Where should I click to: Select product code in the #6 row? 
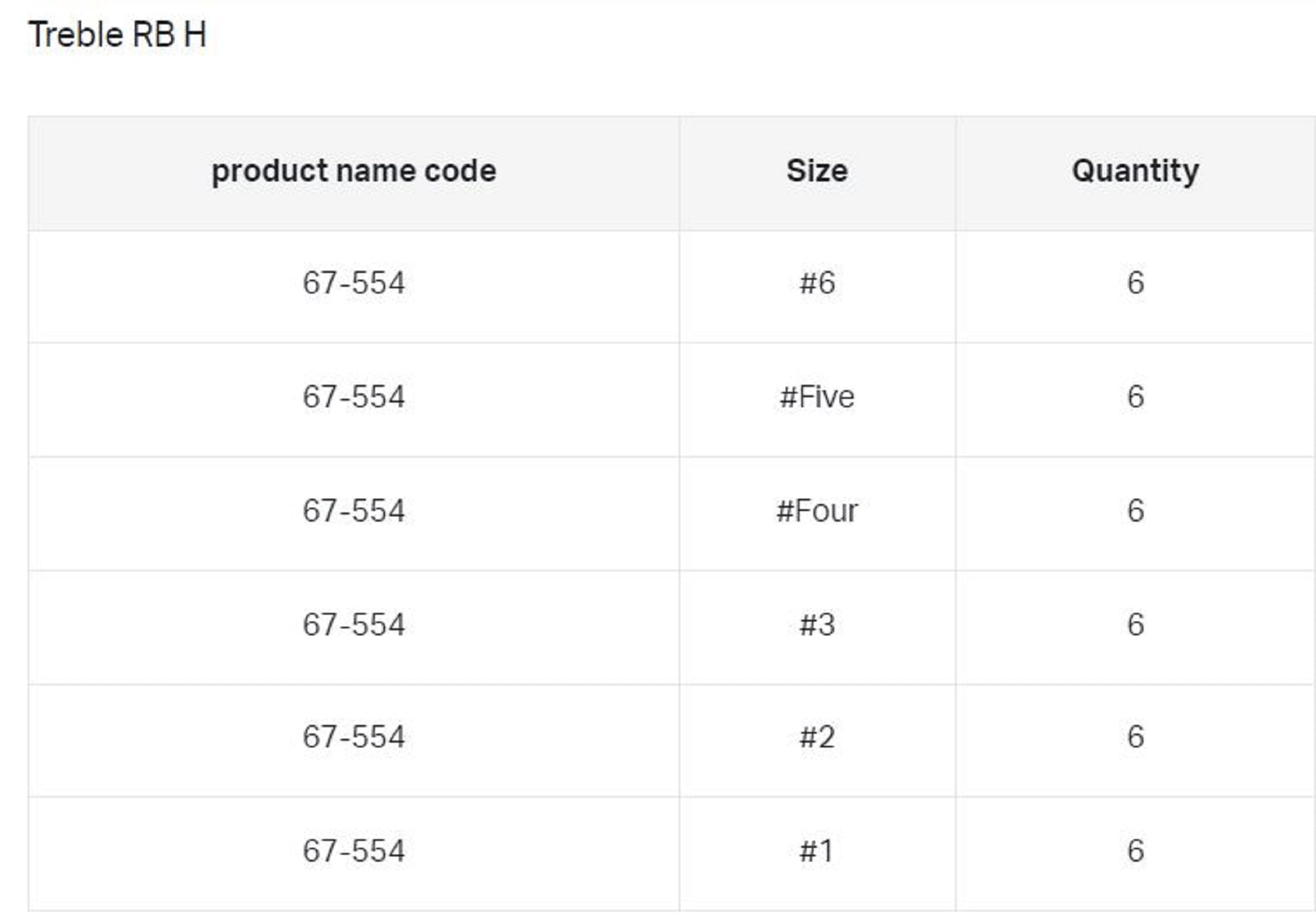point(353,284)
